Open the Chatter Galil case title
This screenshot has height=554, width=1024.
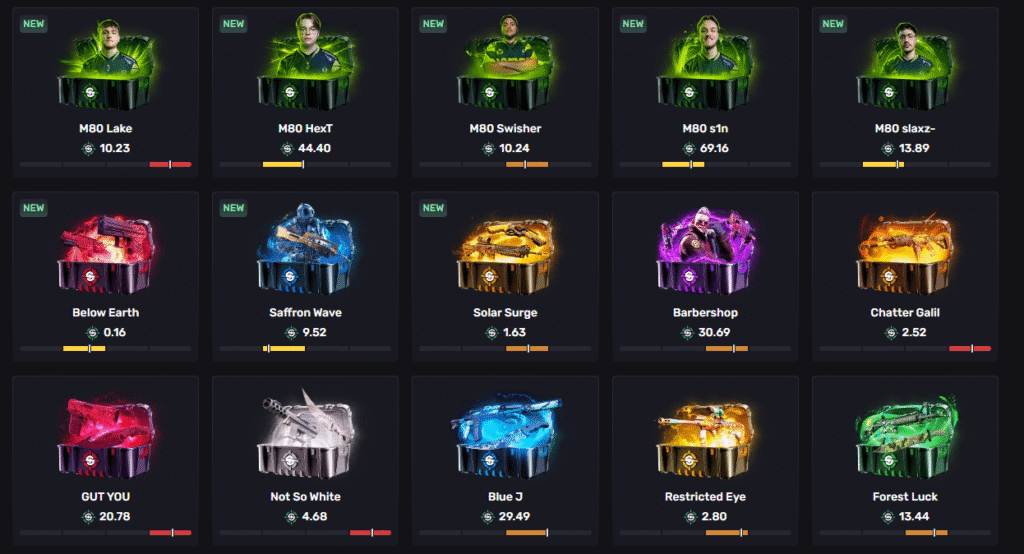click(x=905, y=312)
